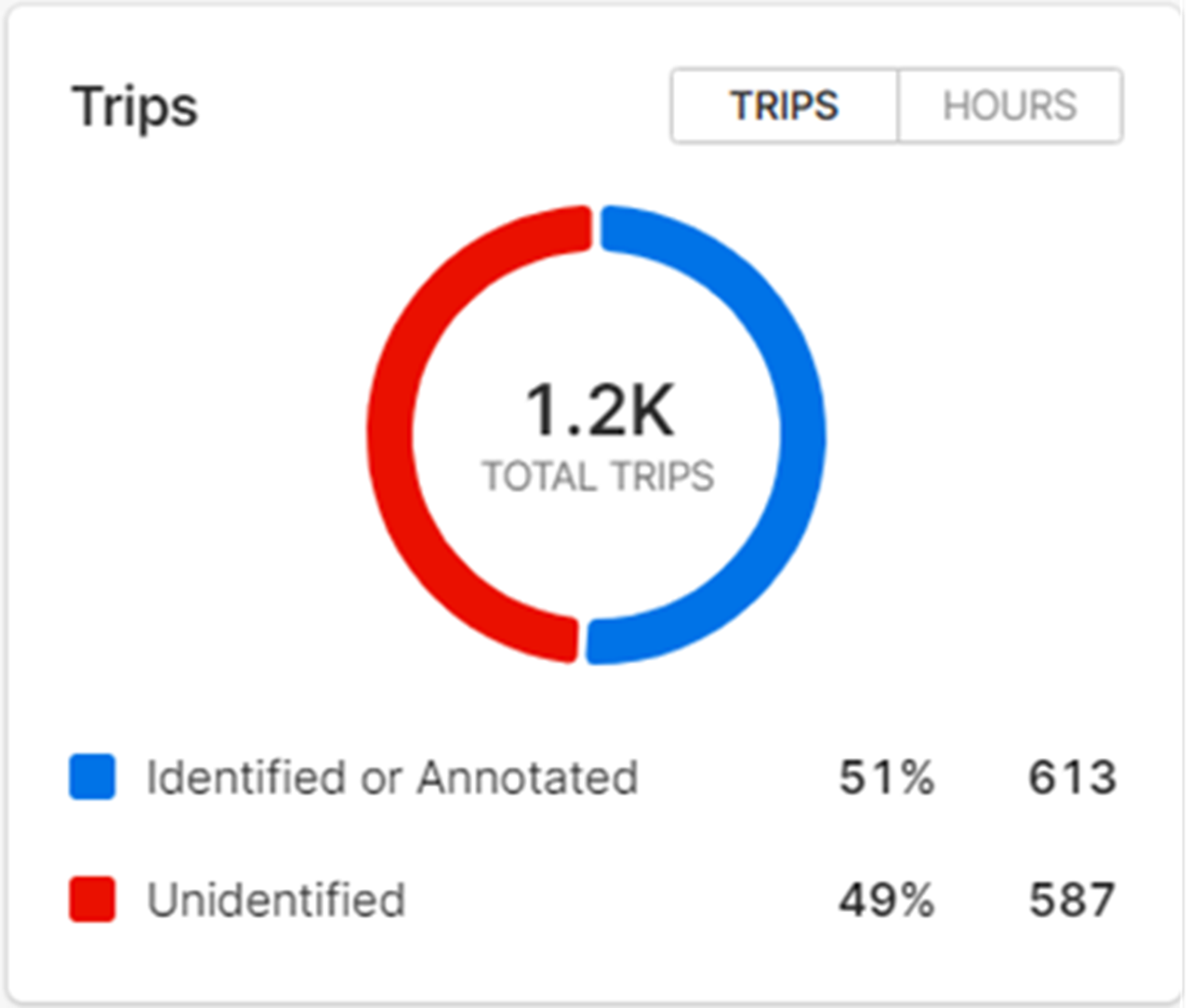Click the red legend color square

coord(92,900)
